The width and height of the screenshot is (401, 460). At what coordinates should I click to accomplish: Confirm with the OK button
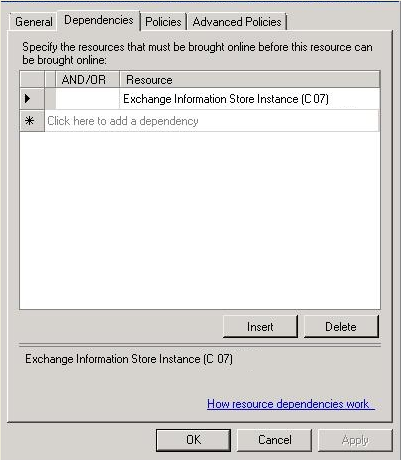click(x=193, y=440)
